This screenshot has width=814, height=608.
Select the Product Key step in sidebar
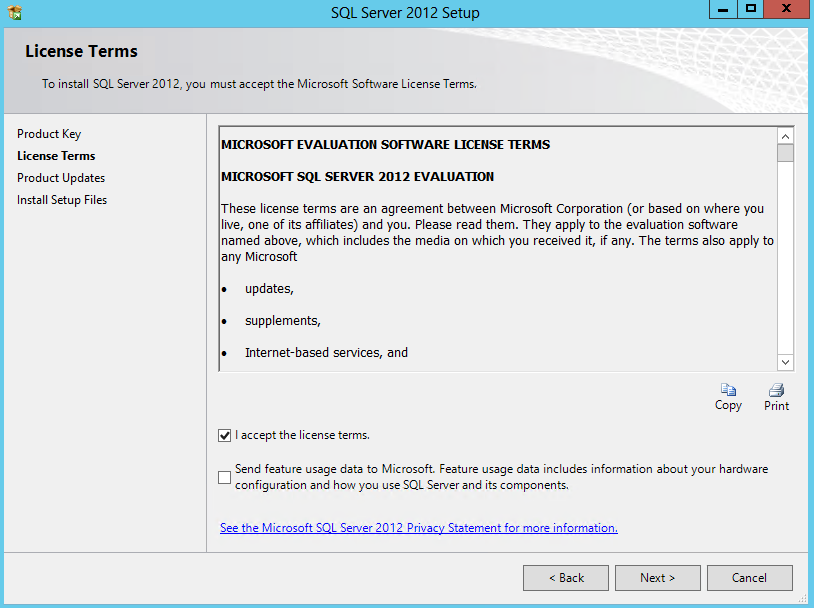pos(49,134)
